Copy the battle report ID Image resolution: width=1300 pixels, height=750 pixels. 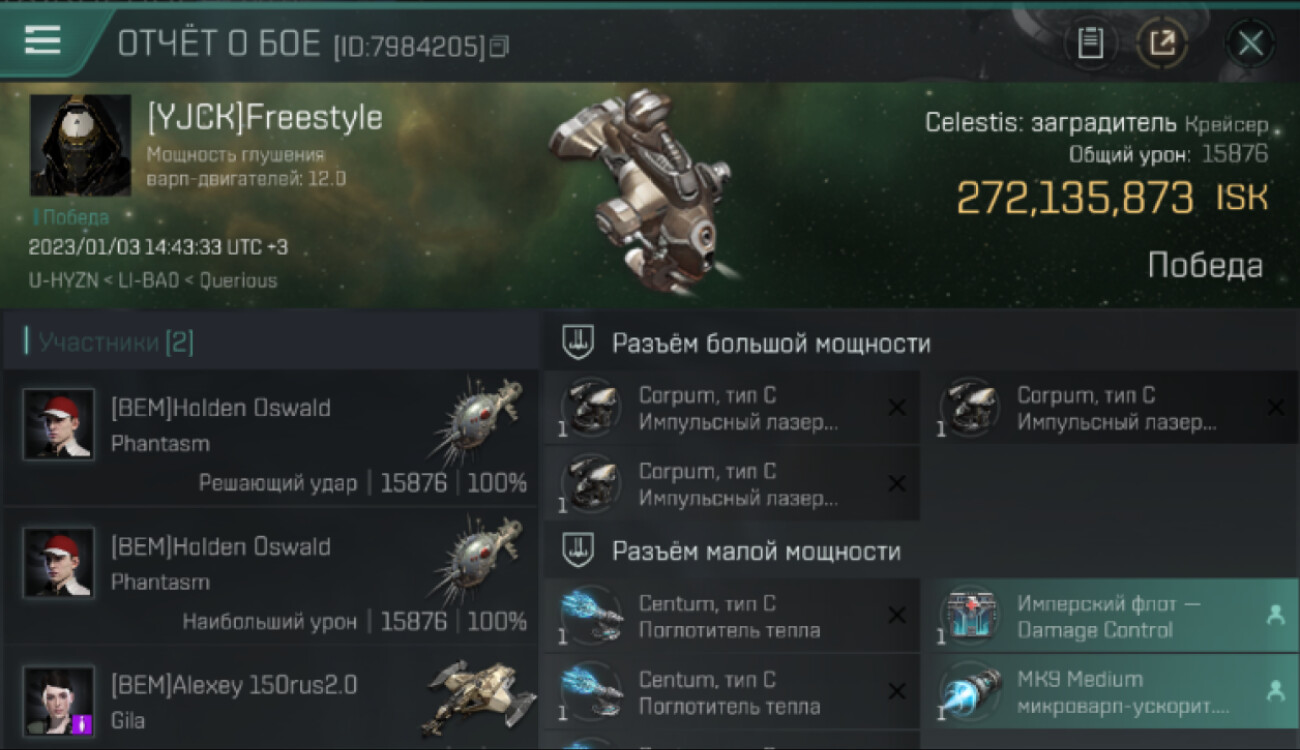(x=499, y=45)
